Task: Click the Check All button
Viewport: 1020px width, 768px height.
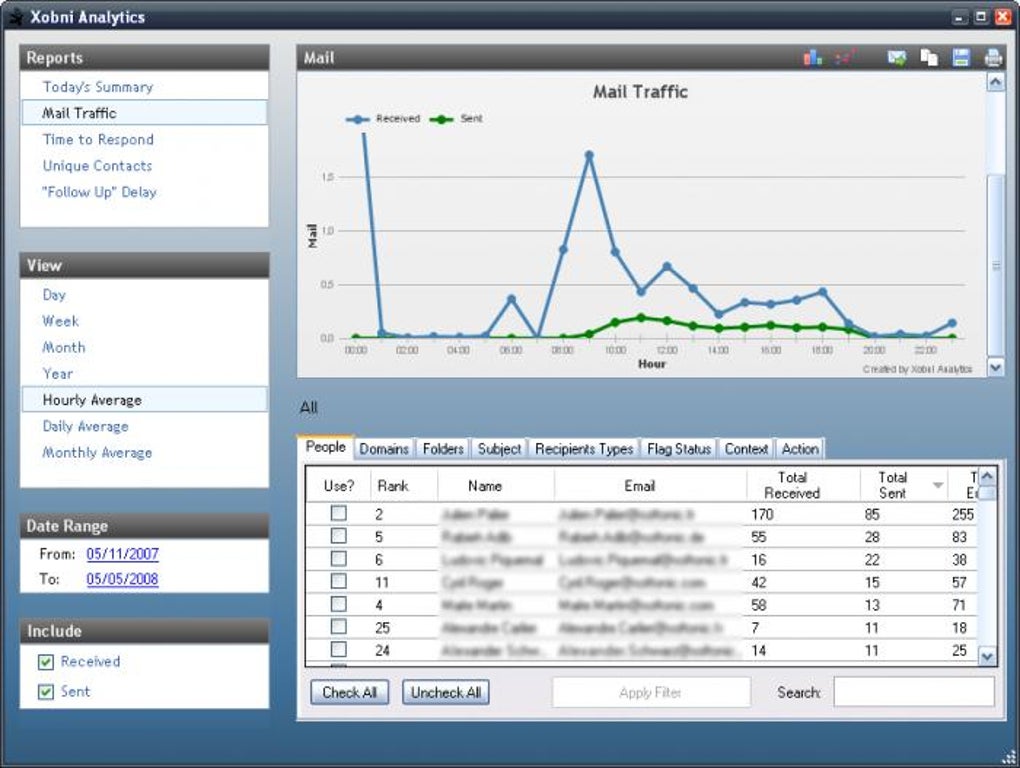Action: click(349, 693)
